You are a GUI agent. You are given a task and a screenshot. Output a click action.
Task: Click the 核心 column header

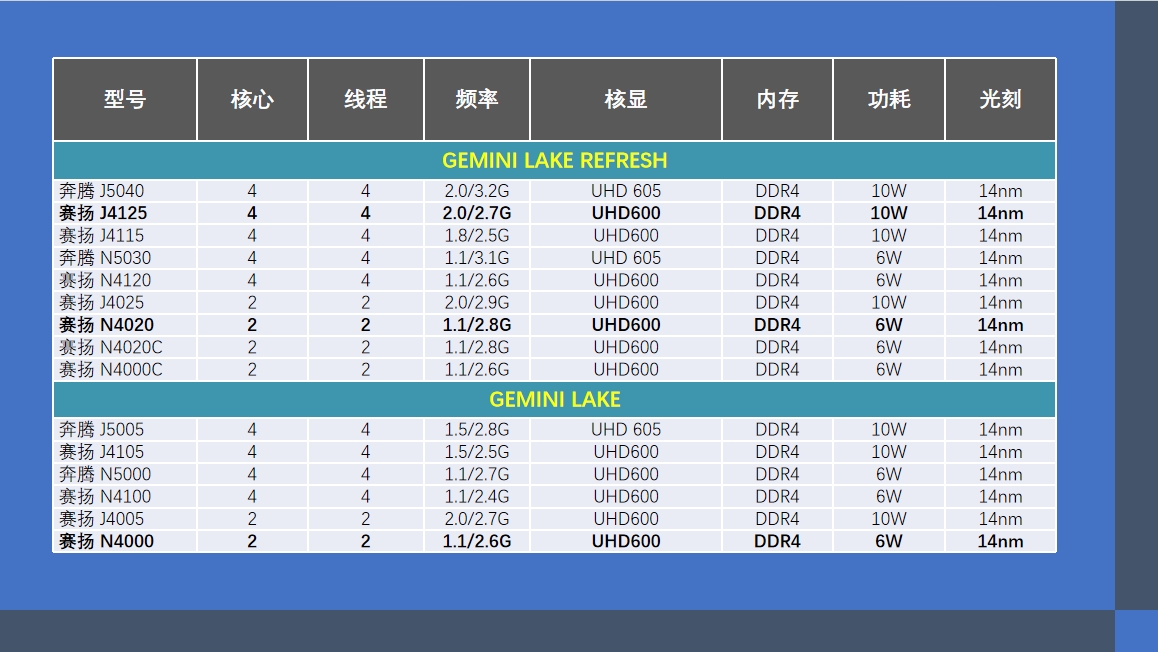(252, 99)
